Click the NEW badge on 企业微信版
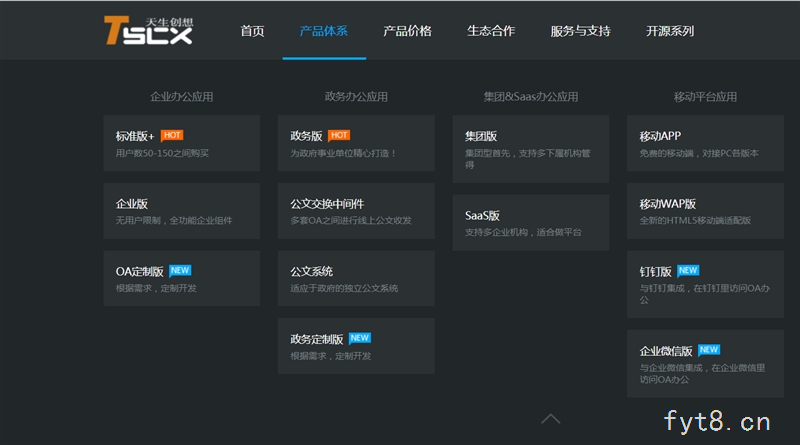This screenshot has width=800, height=445. (x=709, y=350)
